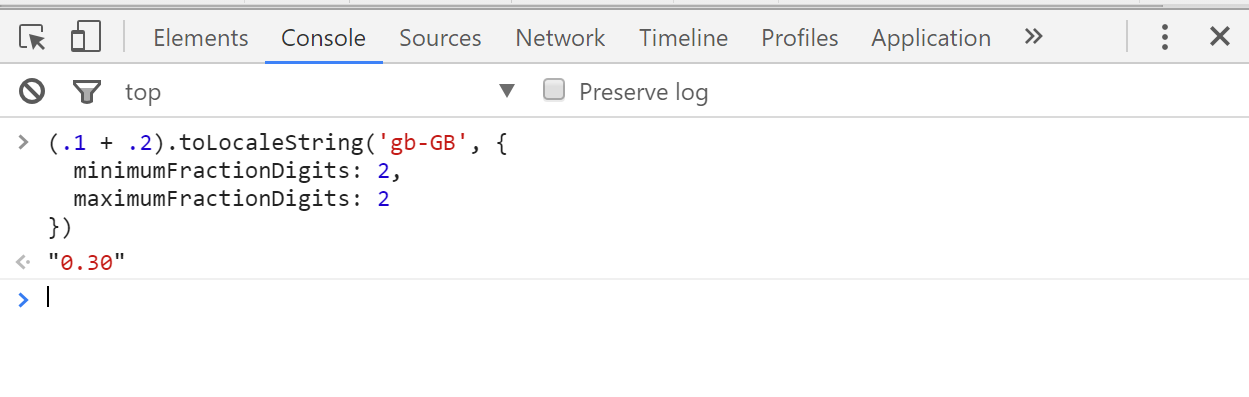Click the Preserve log label

(x=643, y=92)
